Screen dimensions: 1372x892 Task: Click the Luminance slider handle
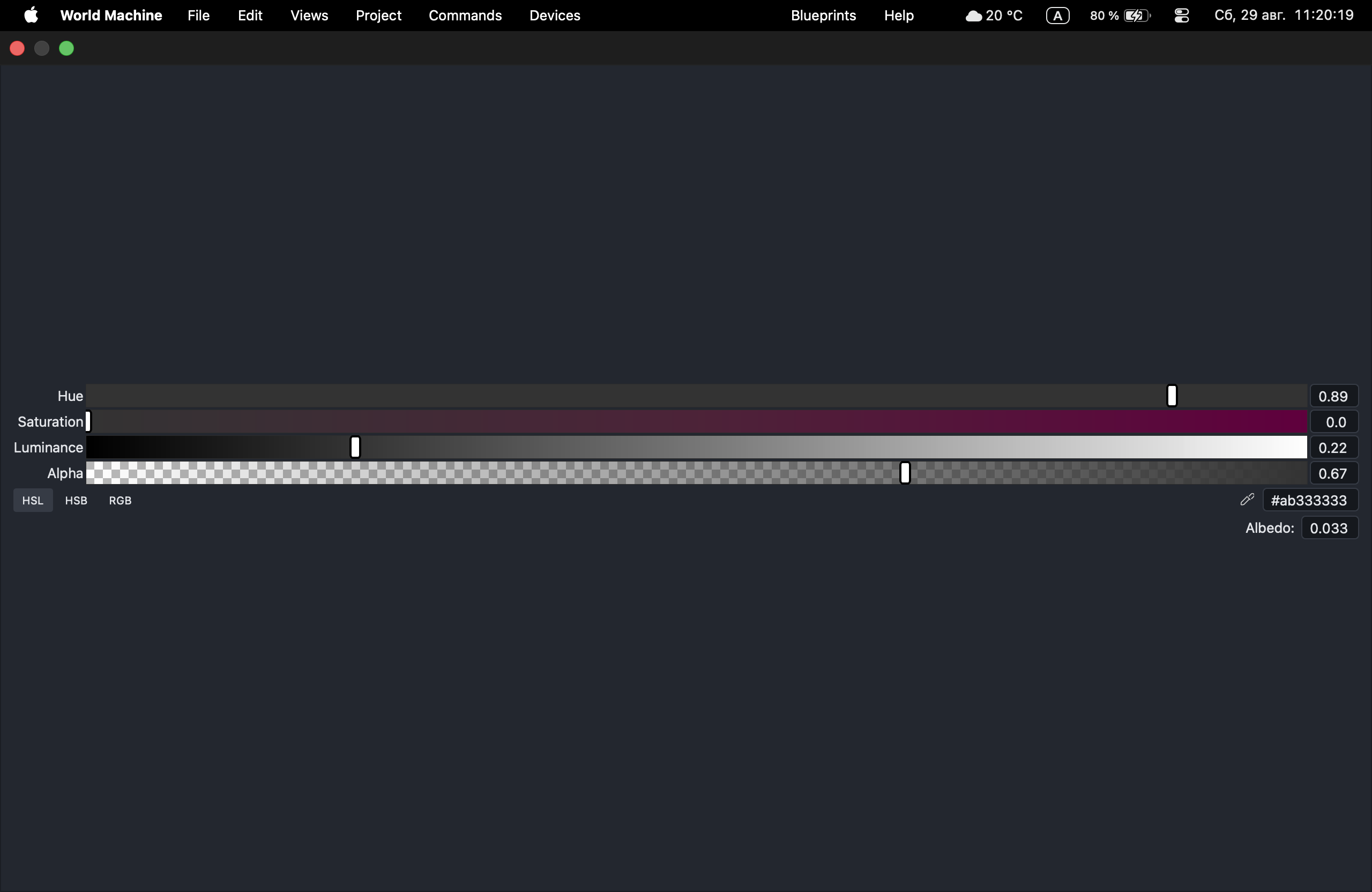click(355, 448)
